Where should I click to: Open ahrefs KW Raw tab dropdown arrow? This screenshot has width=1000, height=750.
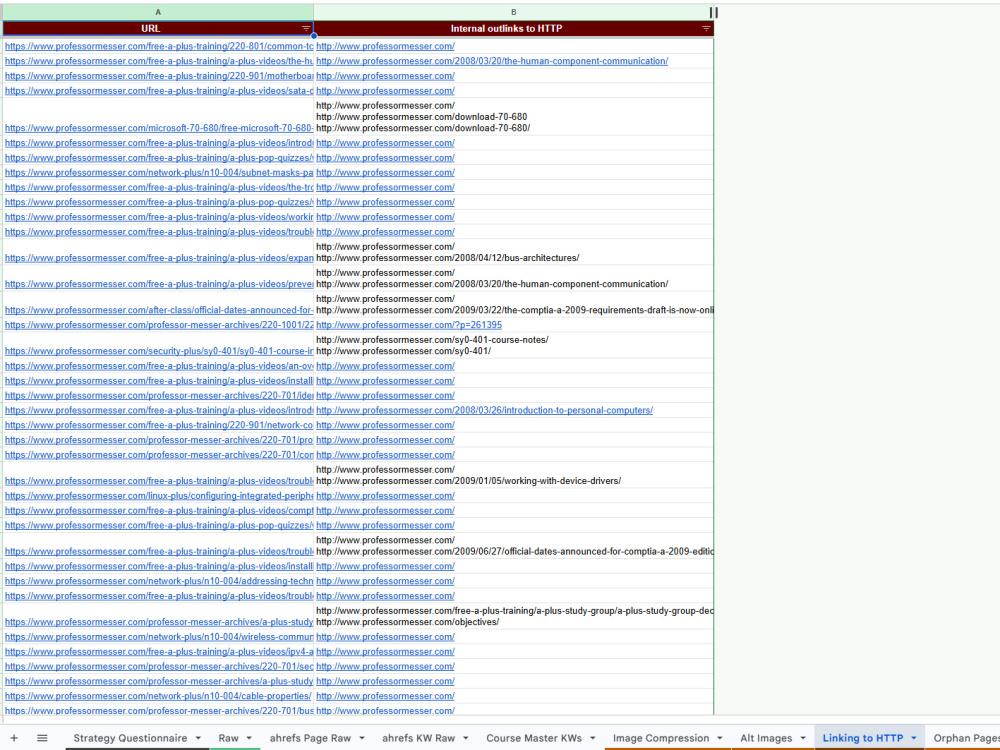pos(466,738)
